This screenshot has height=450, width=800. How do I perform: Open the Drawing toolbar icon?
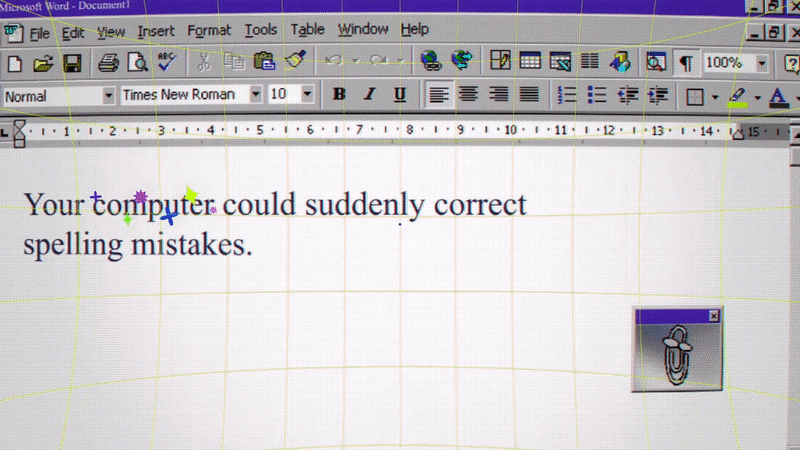pos(620,62)
